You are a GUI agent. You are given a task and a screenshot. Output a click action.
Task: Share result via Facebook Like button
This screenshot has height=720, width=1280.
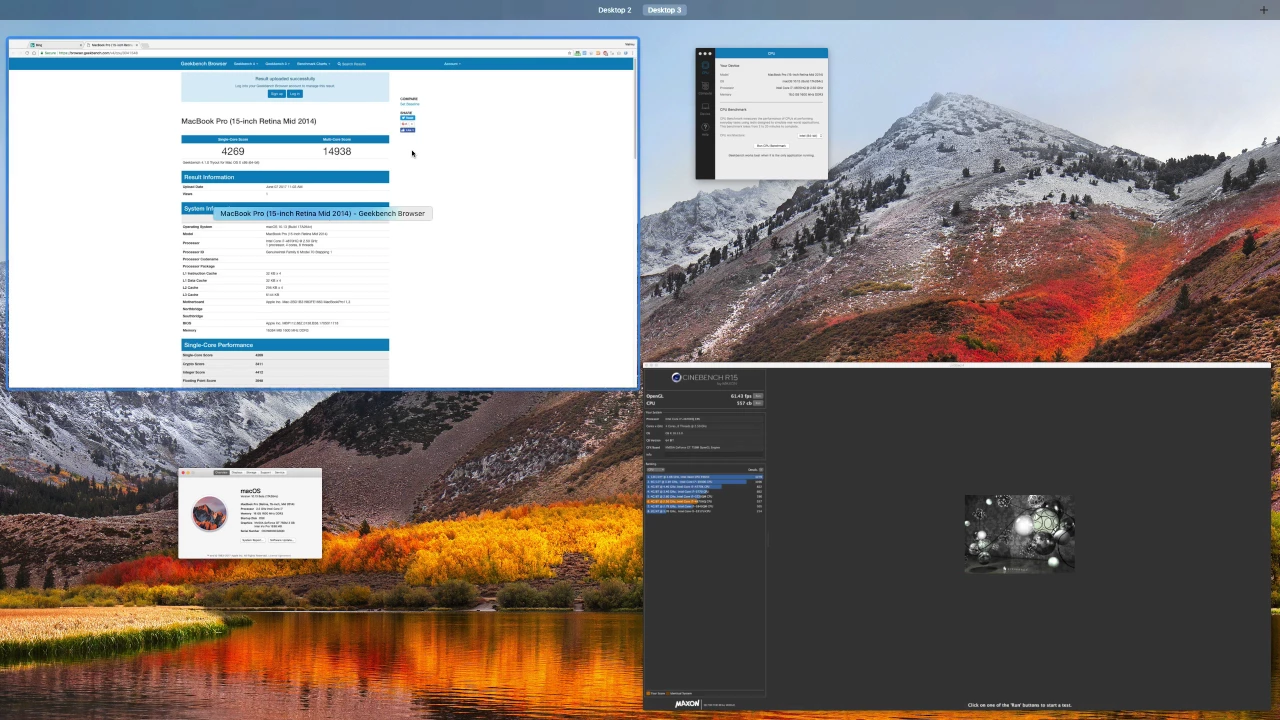click(x=407, y=130)
